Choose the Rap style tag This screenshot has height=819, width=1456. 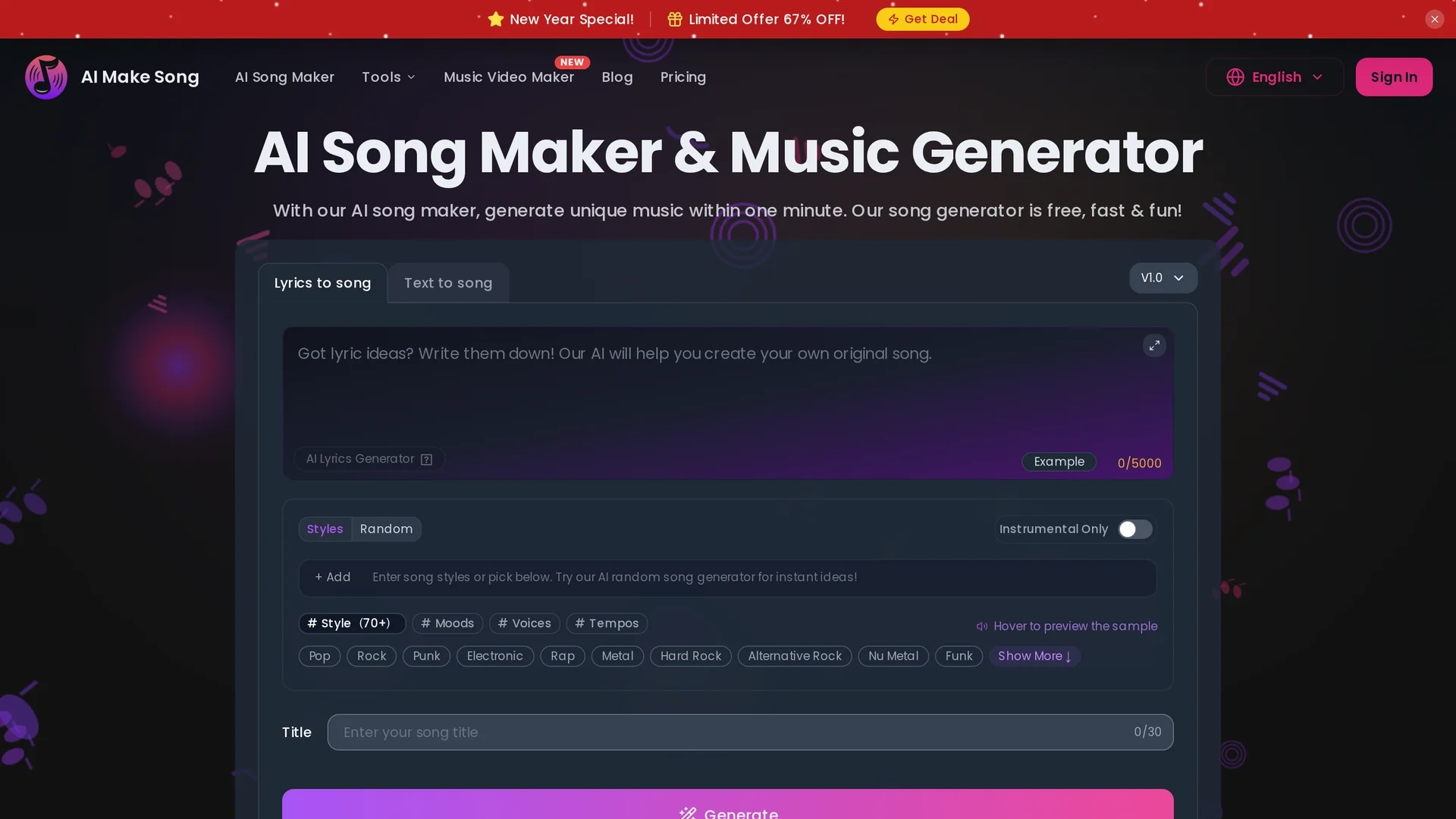pyautogui.click(x=563, y=656)
